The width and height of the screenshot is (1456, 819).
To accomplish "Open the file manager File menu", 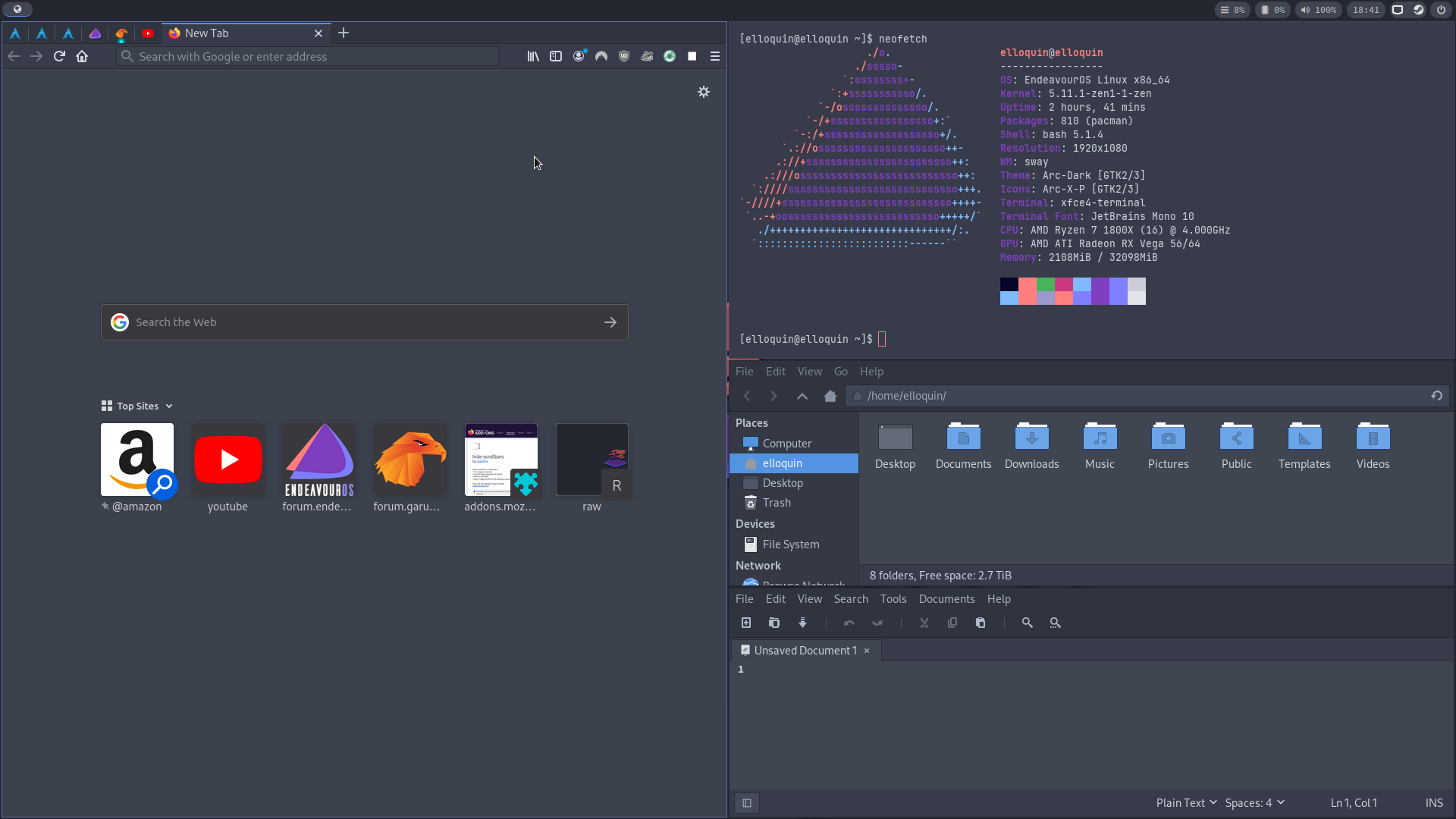I will pos(745,371).
